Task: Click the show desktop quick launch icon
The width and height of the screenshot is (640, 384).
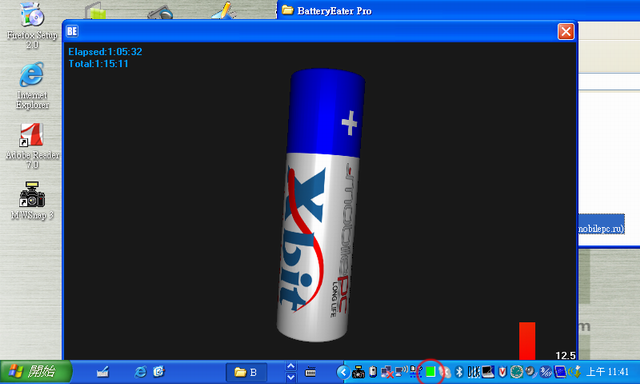Action: click(103, 372)
